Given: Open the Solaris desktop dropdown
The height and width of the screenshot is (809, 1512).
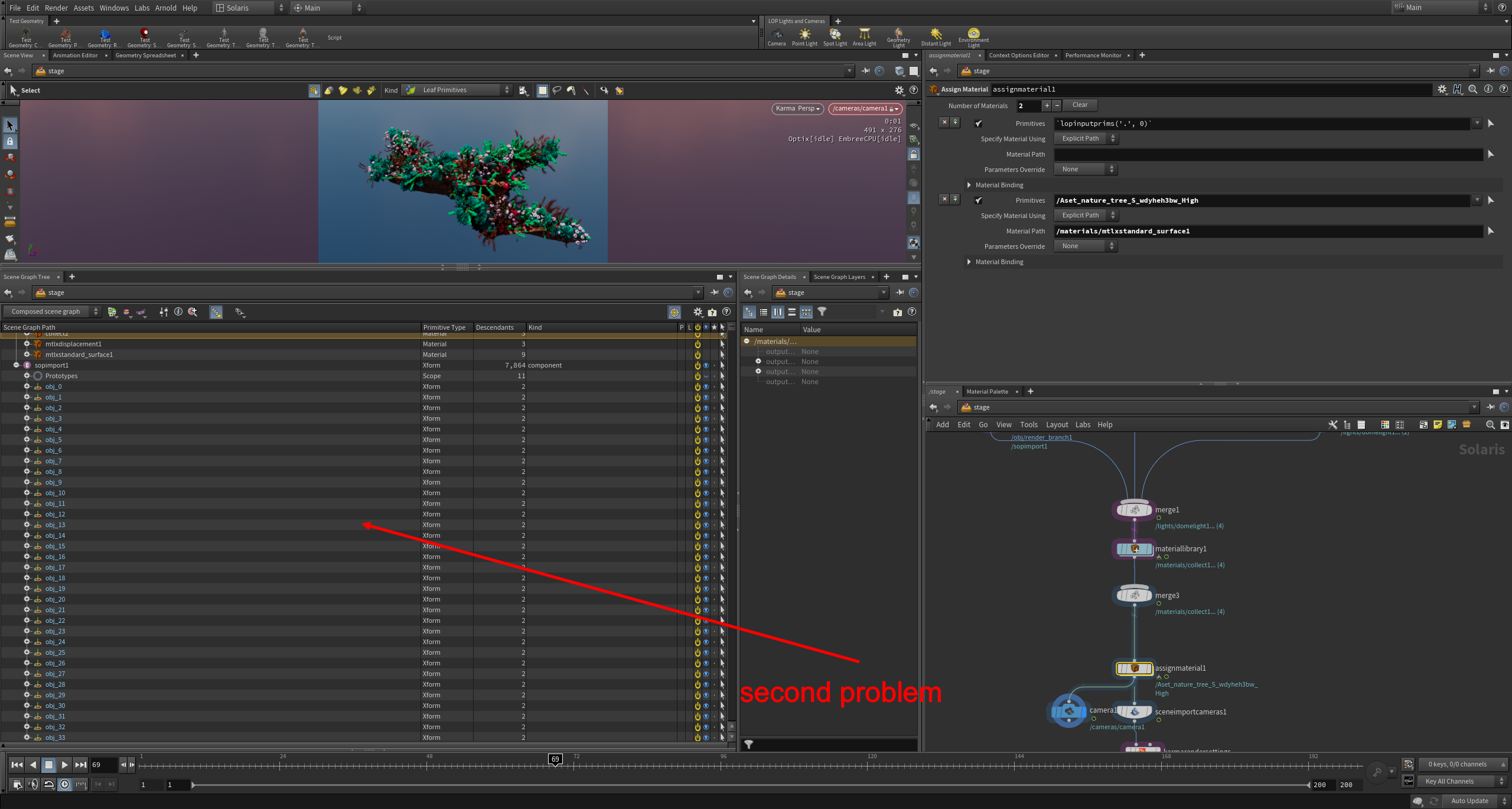Looking at the screenshot, I should point(249,8).
